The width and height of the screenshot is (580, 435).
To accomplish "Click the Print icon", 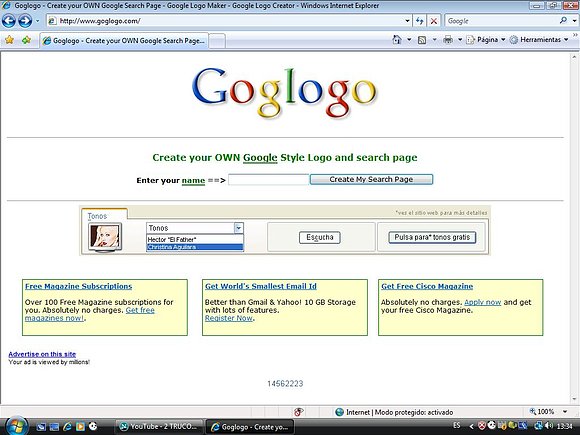I will coord(448,40).
